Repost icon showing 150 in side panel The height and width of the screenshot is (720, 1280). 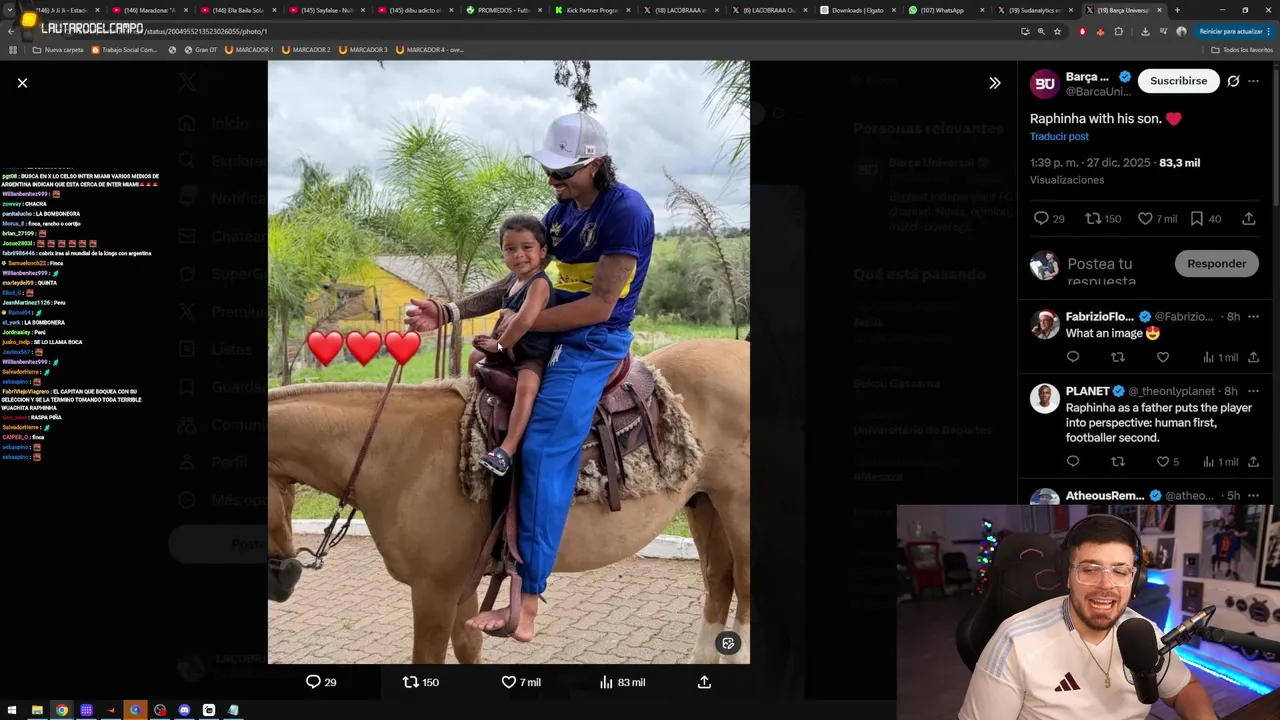pos(1093,219)
